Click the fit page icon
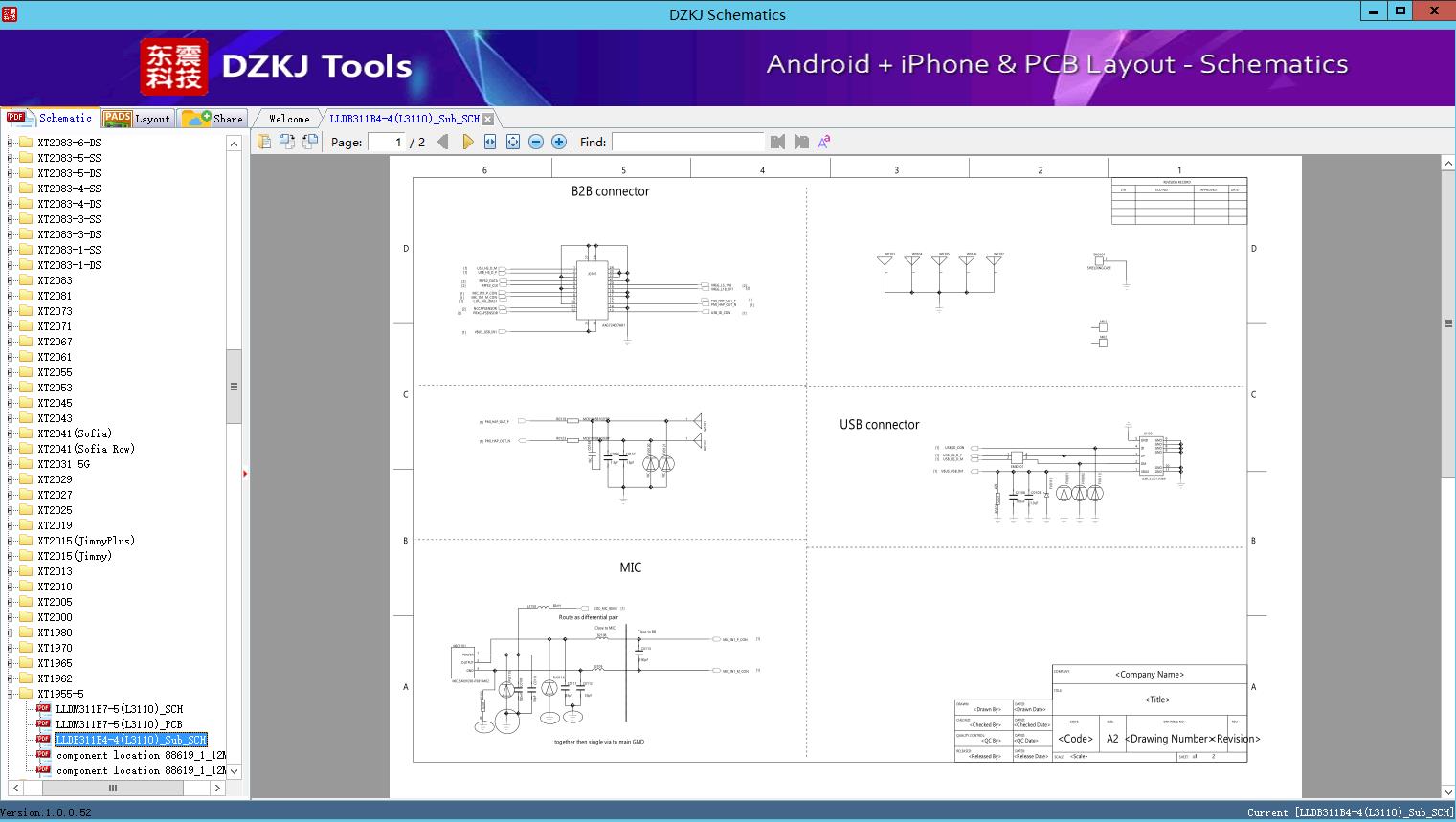 [x=513, y=142]
